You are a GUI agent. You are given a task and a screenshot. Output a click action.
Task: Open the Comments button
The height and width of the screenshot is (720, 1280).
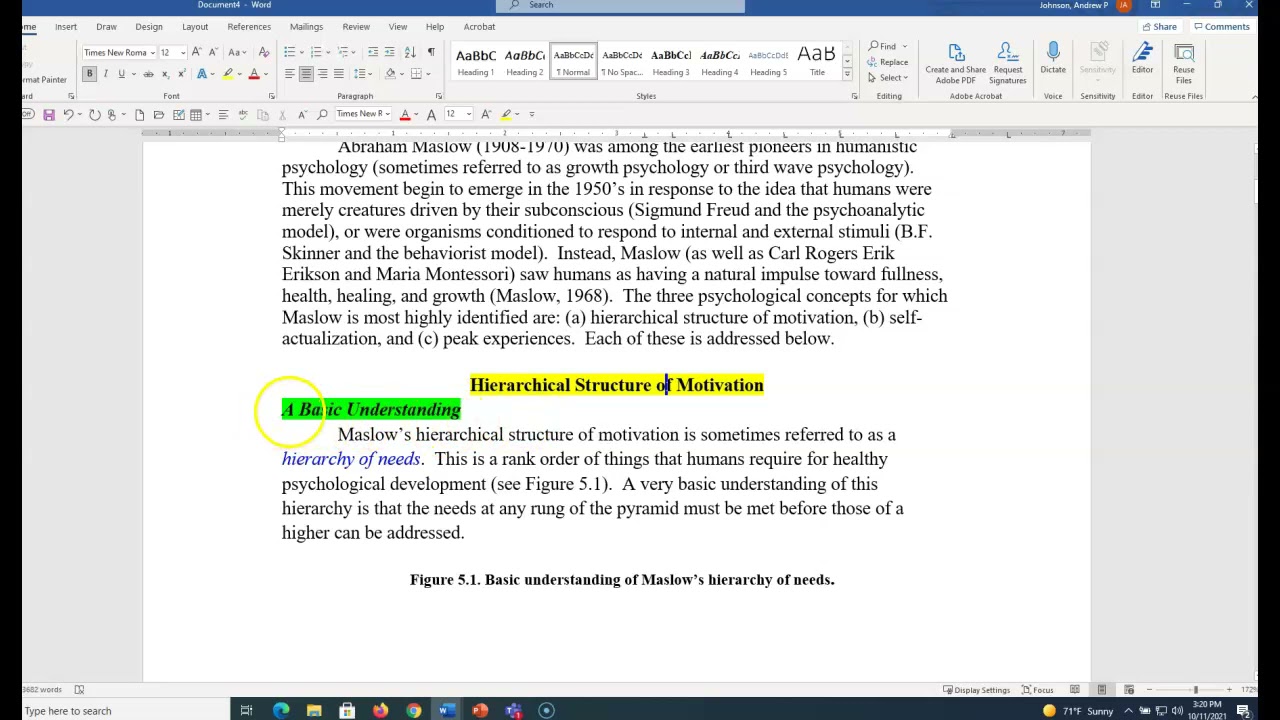(x=1221, y=27)
